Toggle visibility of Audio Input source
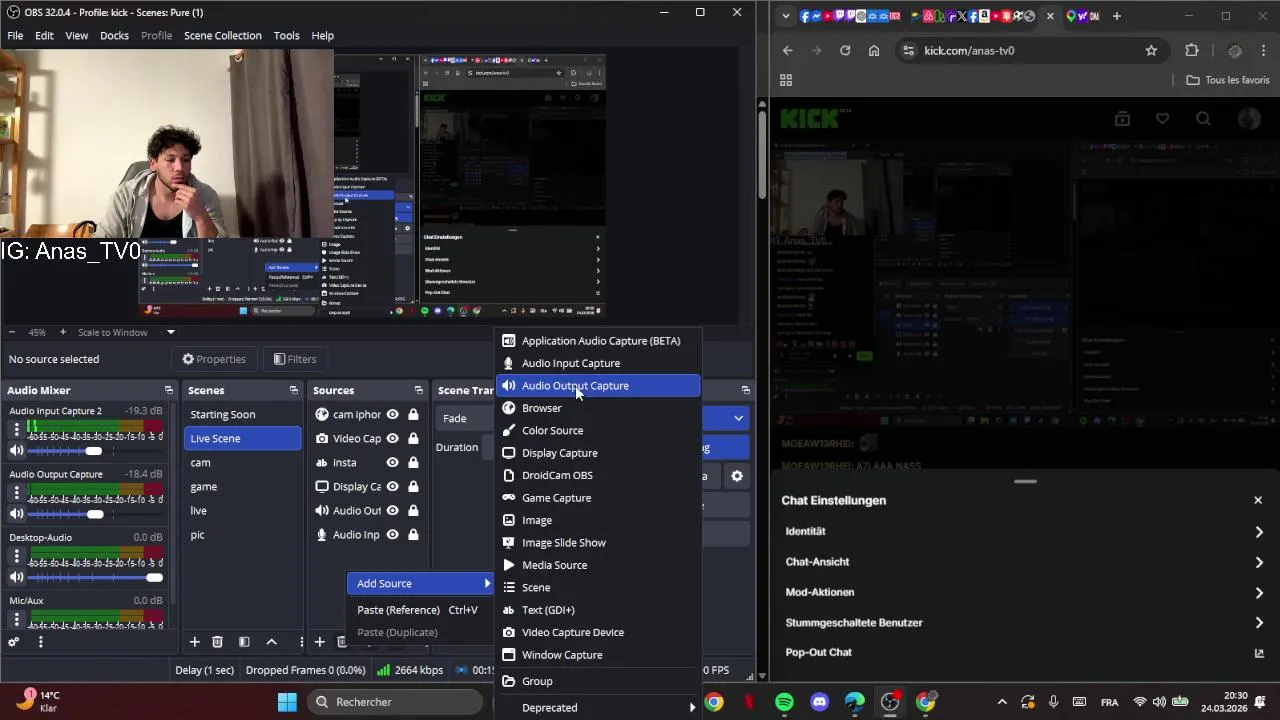Image resolution: width=1280 pixels, height=720 pixels. [392, 534]
